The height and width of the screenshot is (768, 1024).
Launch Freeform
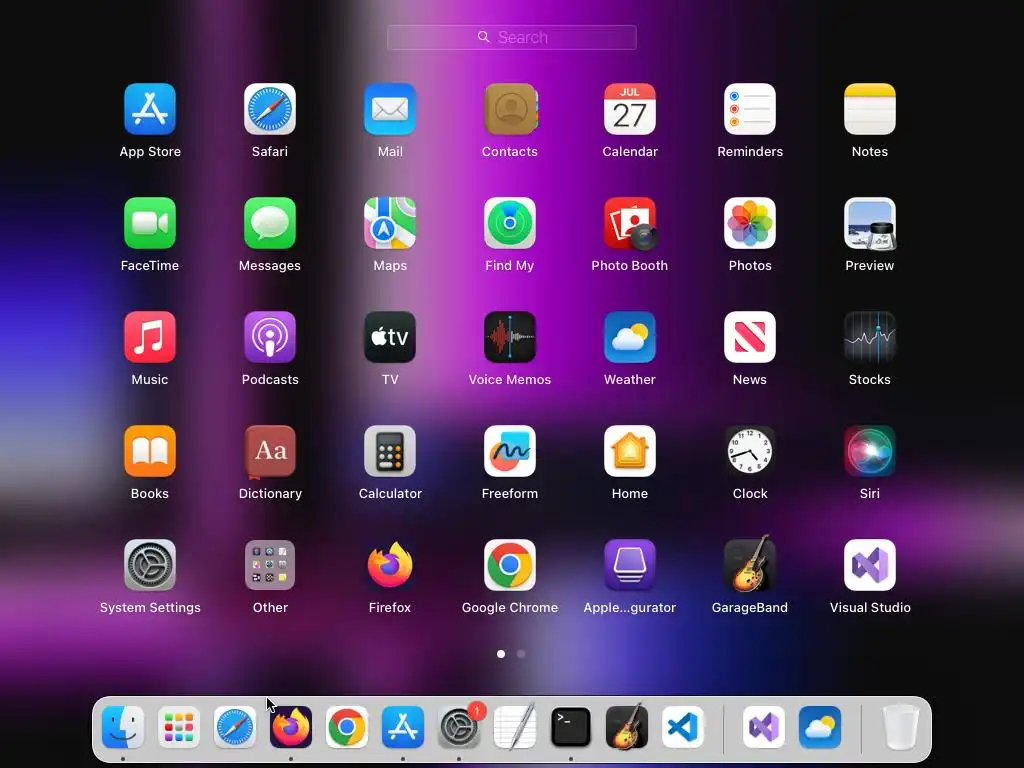(x=510, y=451)
